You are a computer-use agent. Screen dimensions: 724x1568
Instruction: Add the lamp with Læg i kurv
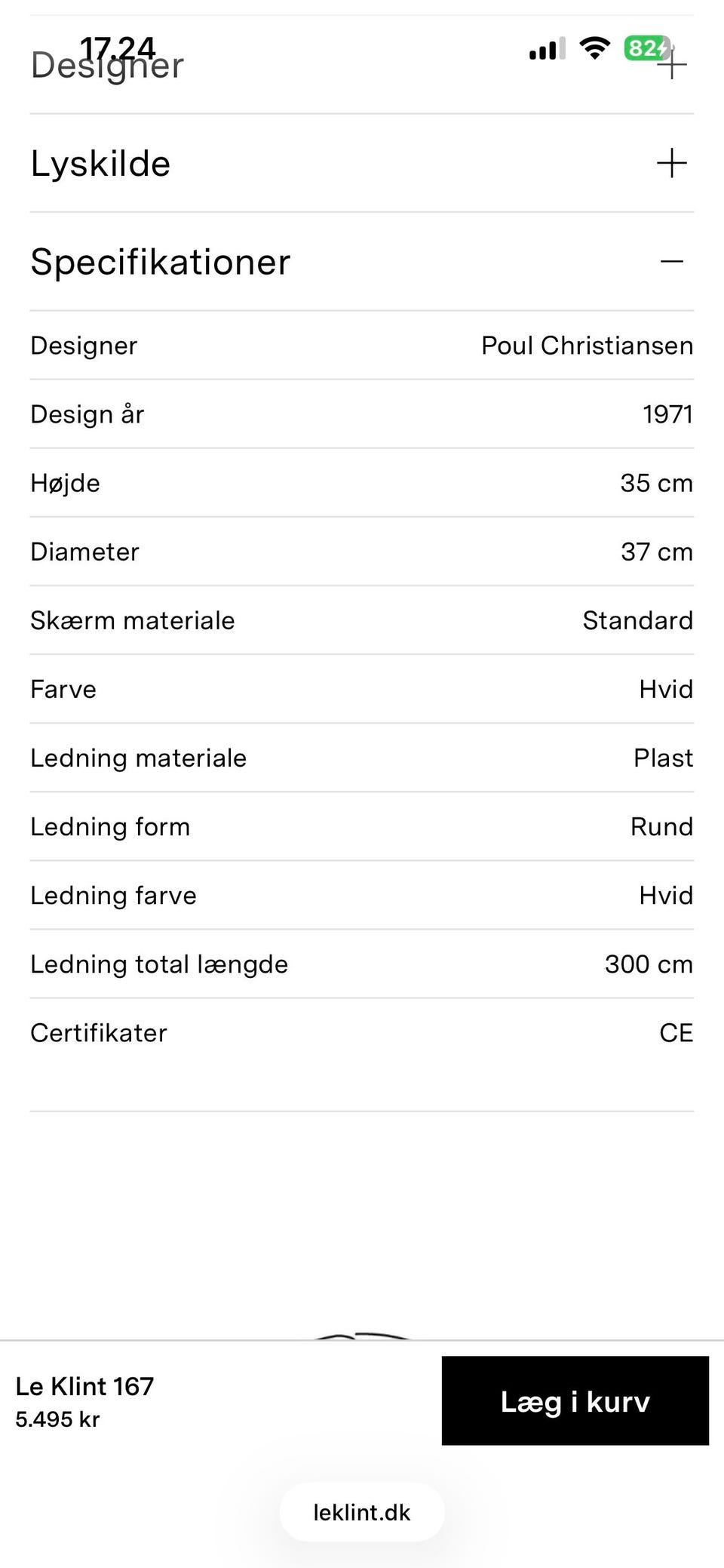(x=575, y=1400)
